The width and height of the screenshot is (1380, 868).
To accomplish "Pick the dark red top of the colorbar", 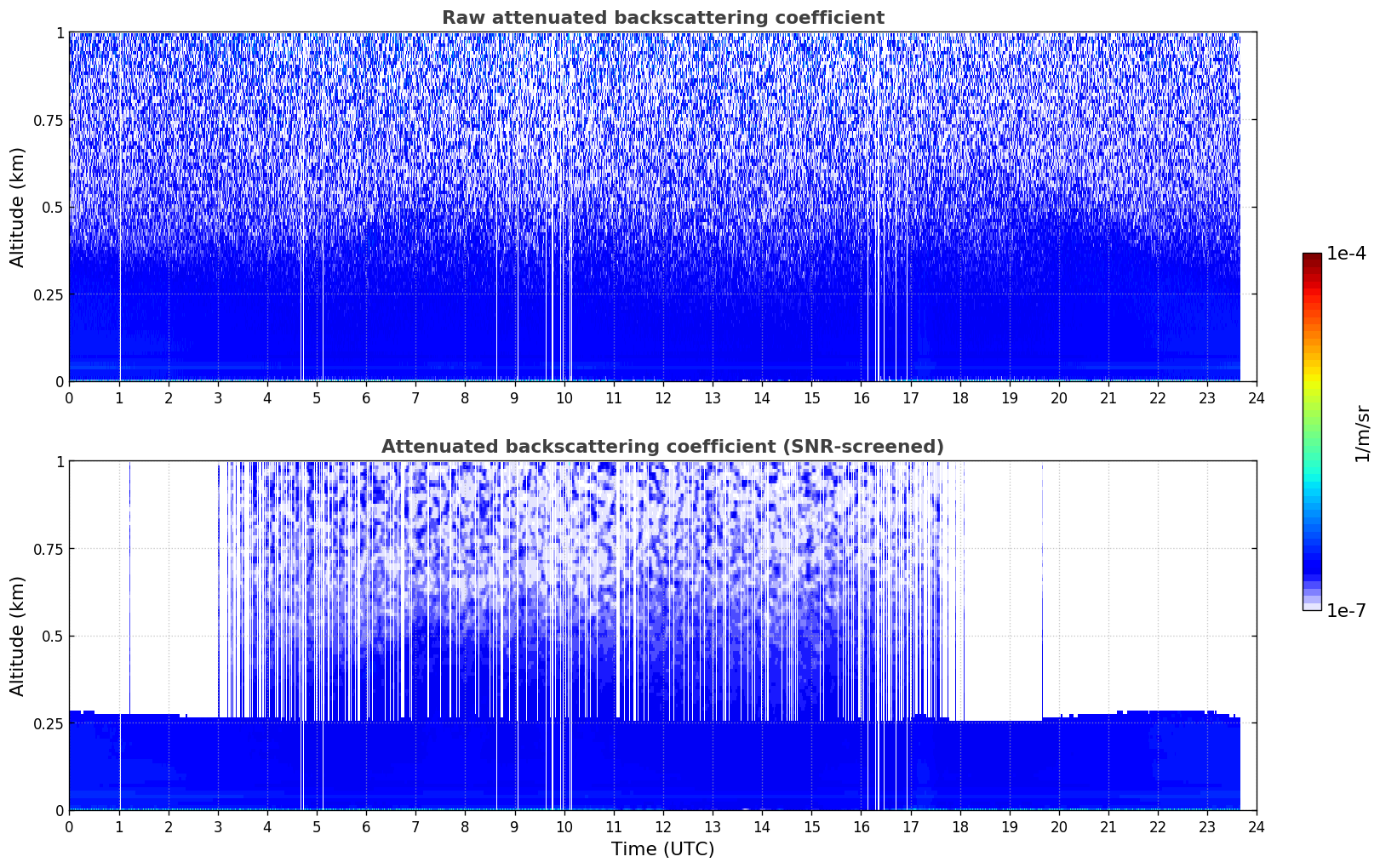I will 1312,258.
